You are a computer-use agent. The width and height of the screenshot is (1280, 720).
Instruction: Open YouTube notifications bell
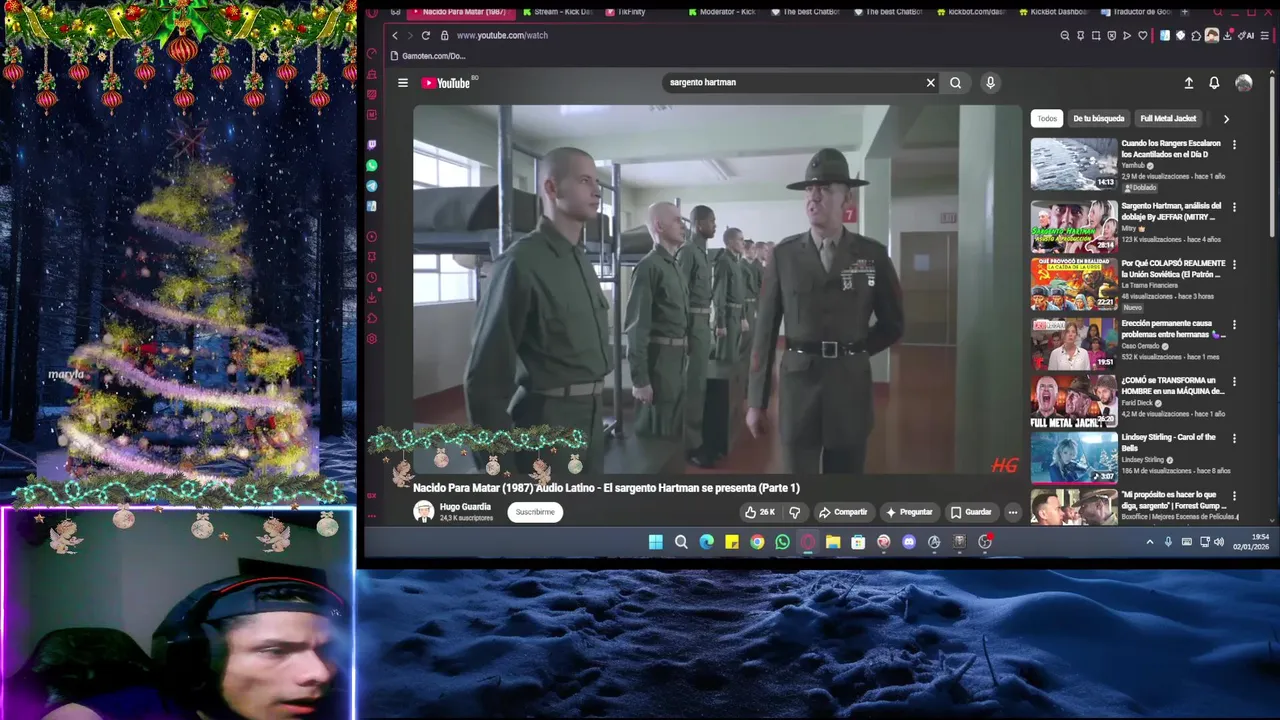pos(1214,83)
